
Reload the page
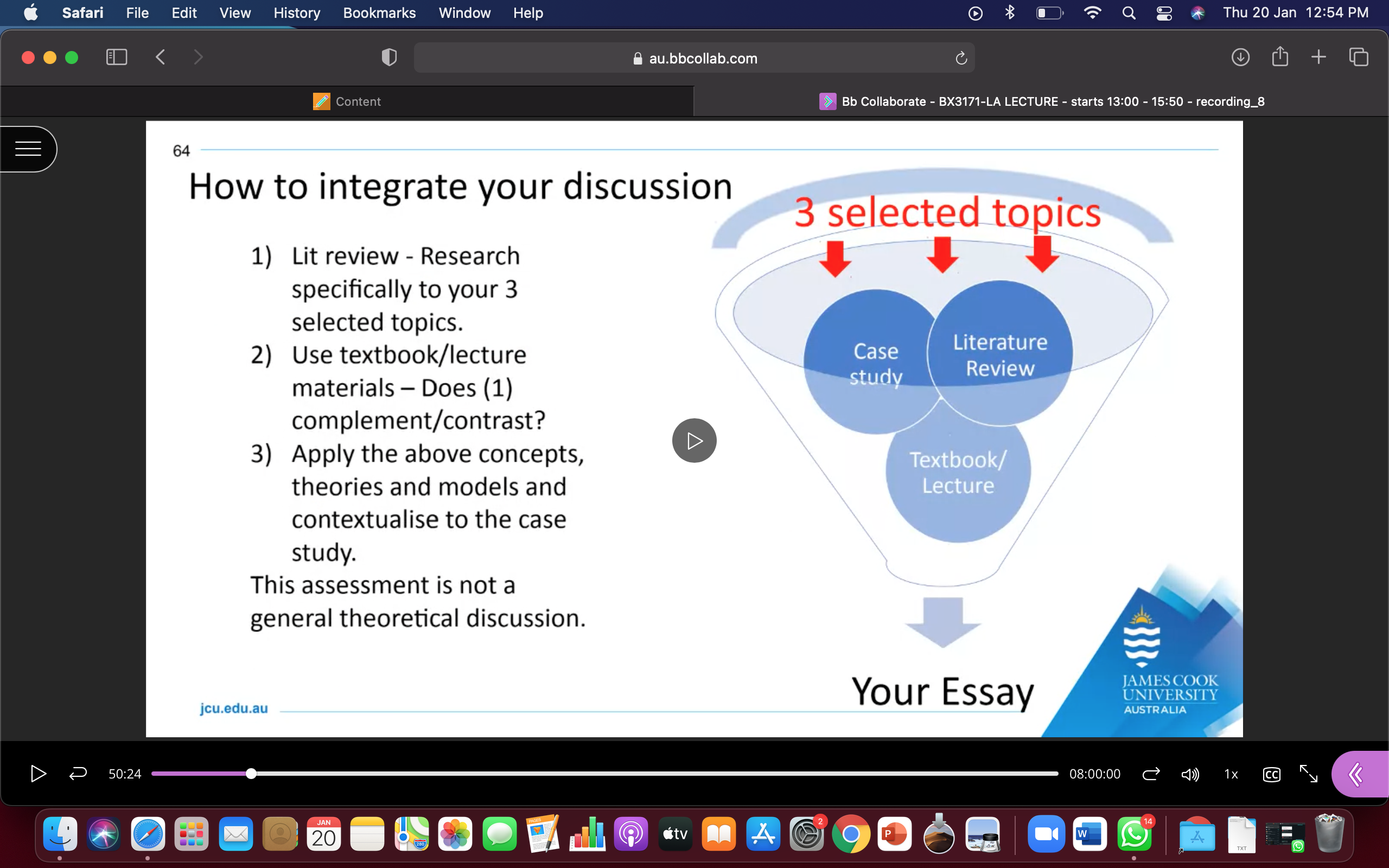click(x=961, y=58)
